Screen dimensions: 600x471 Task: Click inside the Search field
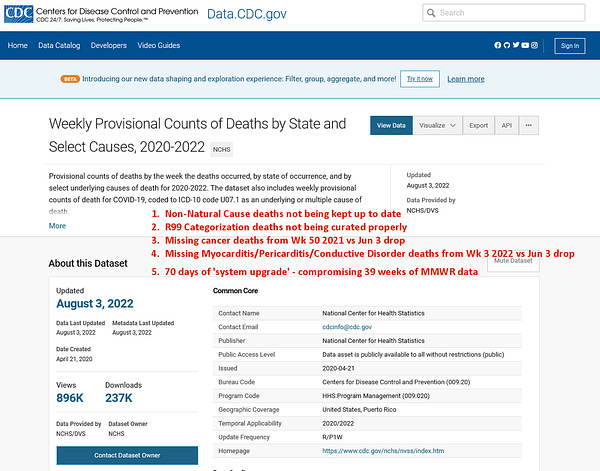tap(504, 13)
